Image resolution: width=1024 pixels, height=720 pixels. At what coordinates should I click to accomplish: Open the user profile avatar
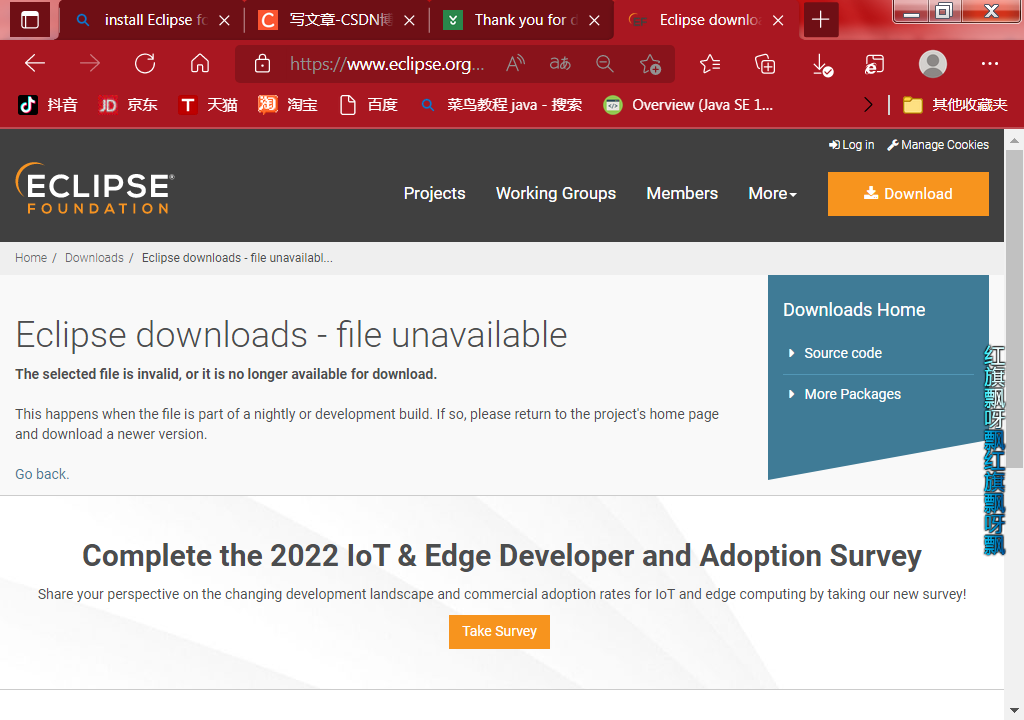pos(933,63)
